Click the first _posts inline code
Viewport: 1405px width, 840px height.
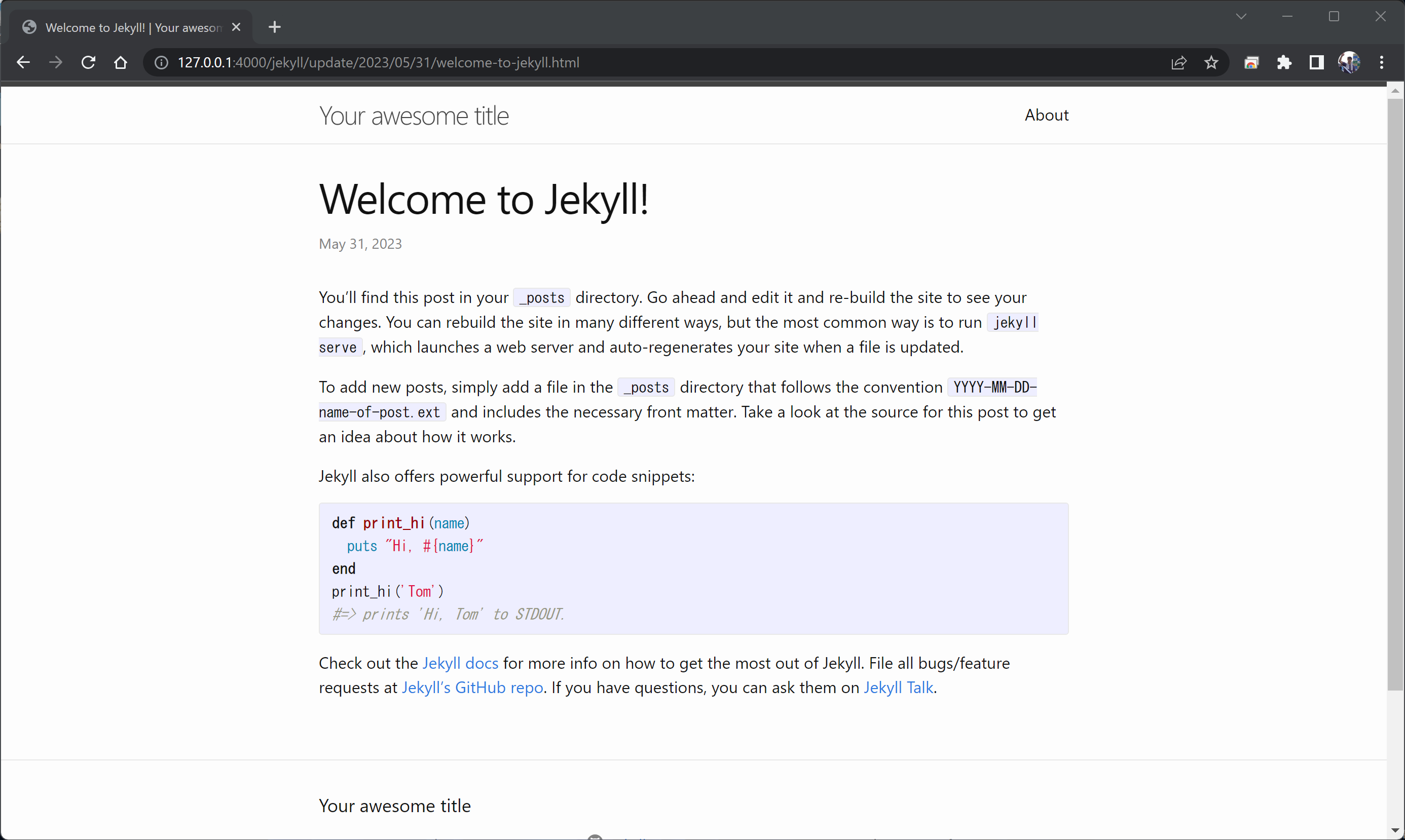[541, 298]
